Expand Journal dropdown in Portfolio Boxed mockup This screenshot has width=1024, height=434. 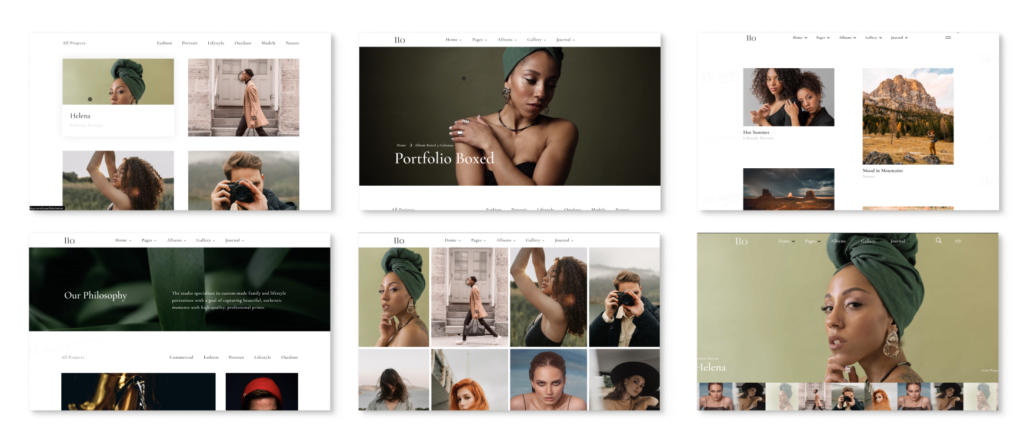tap(565, 40)
